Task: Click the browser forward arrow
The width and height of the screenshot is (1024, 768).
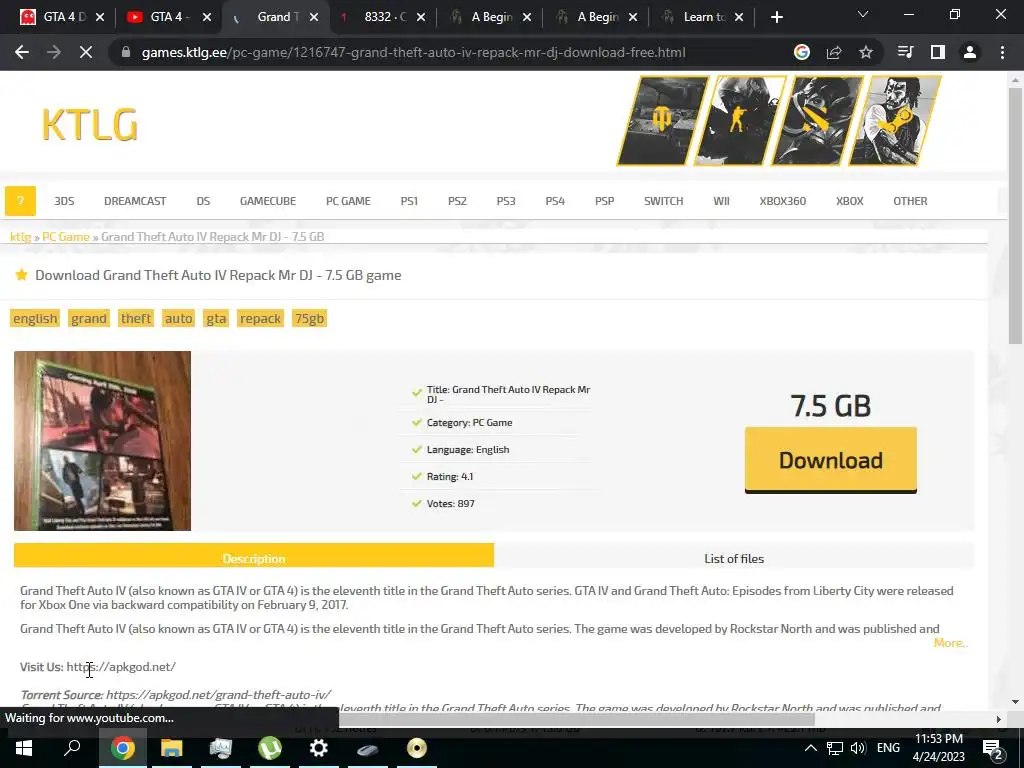Action: 54,52
